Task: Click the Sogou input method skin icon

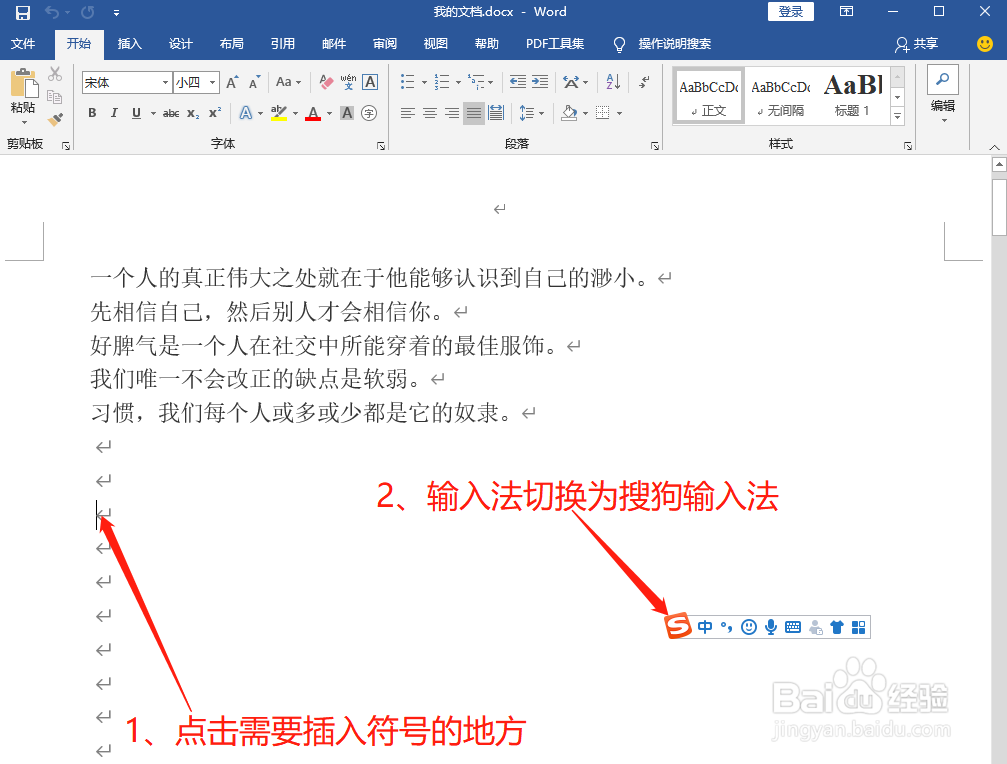Action: 836,626
